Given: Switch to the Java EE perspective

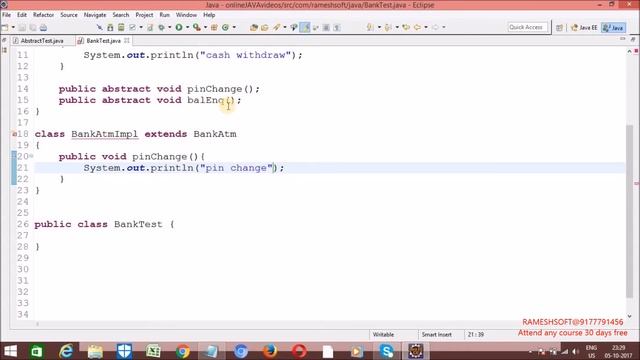Looking at the screenshot, I should 584,27.
